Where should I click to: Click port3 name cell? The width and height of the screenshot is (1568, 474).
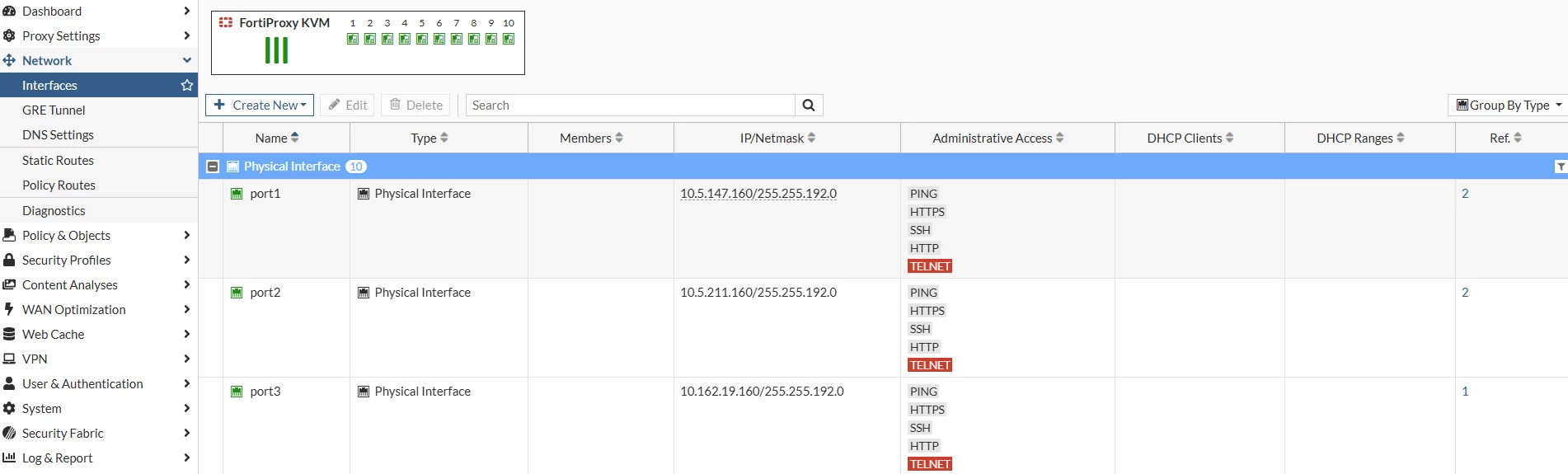click(265, 392)
